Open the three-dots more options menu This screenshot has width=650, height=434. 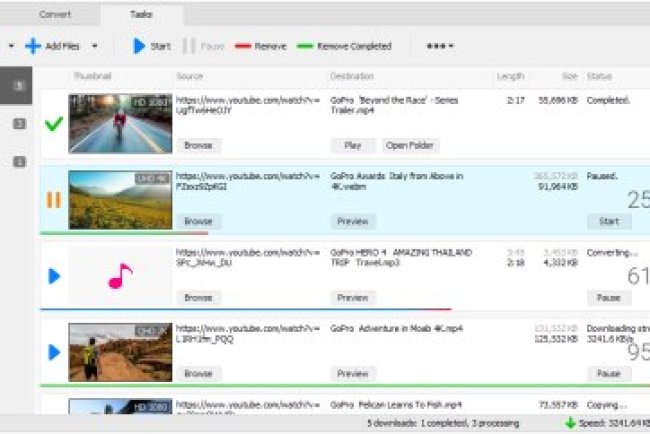pyautogui.click(x=440, y=46)
